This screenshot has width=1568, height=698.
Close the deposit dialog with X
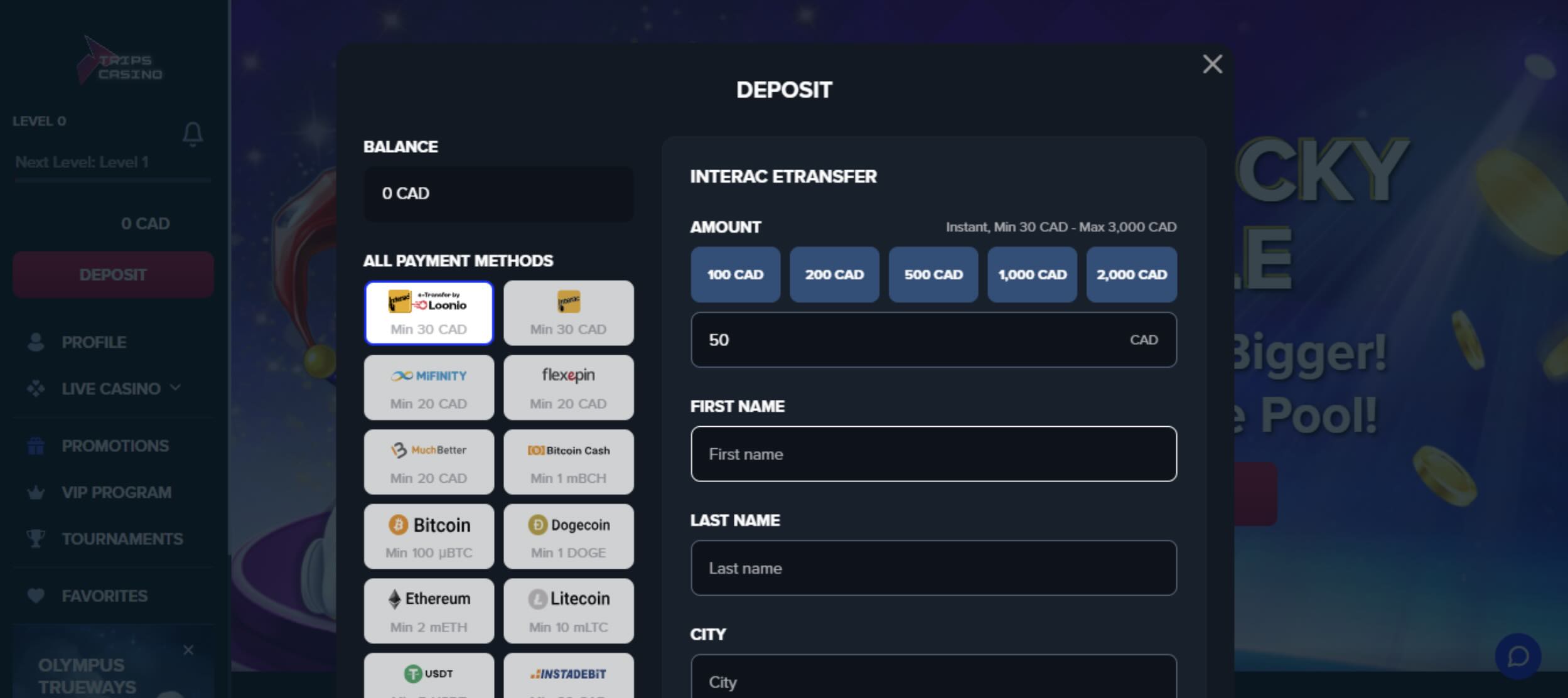click(1212, 64)
